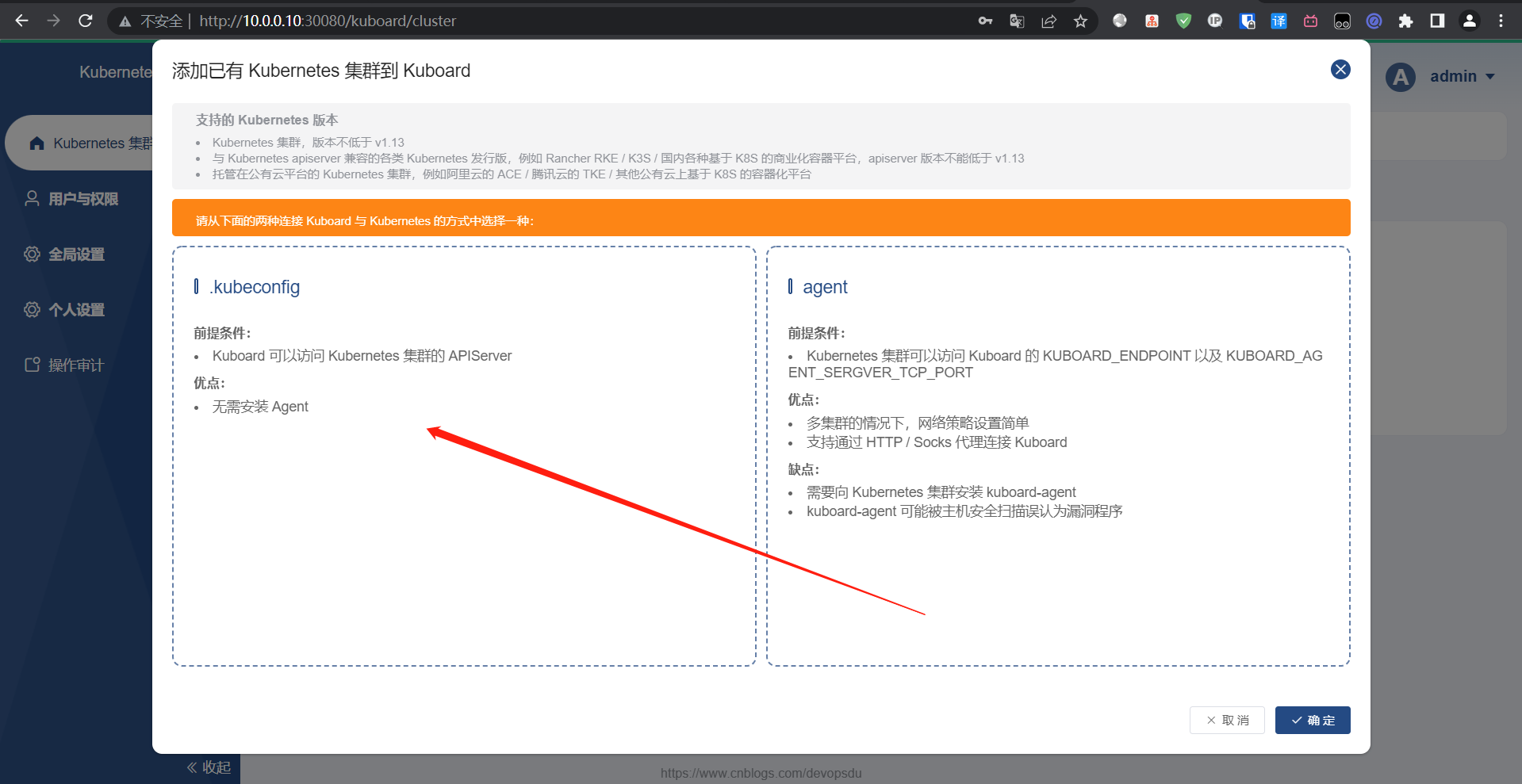Open the blue 译 translation extension

point(1279,21)
